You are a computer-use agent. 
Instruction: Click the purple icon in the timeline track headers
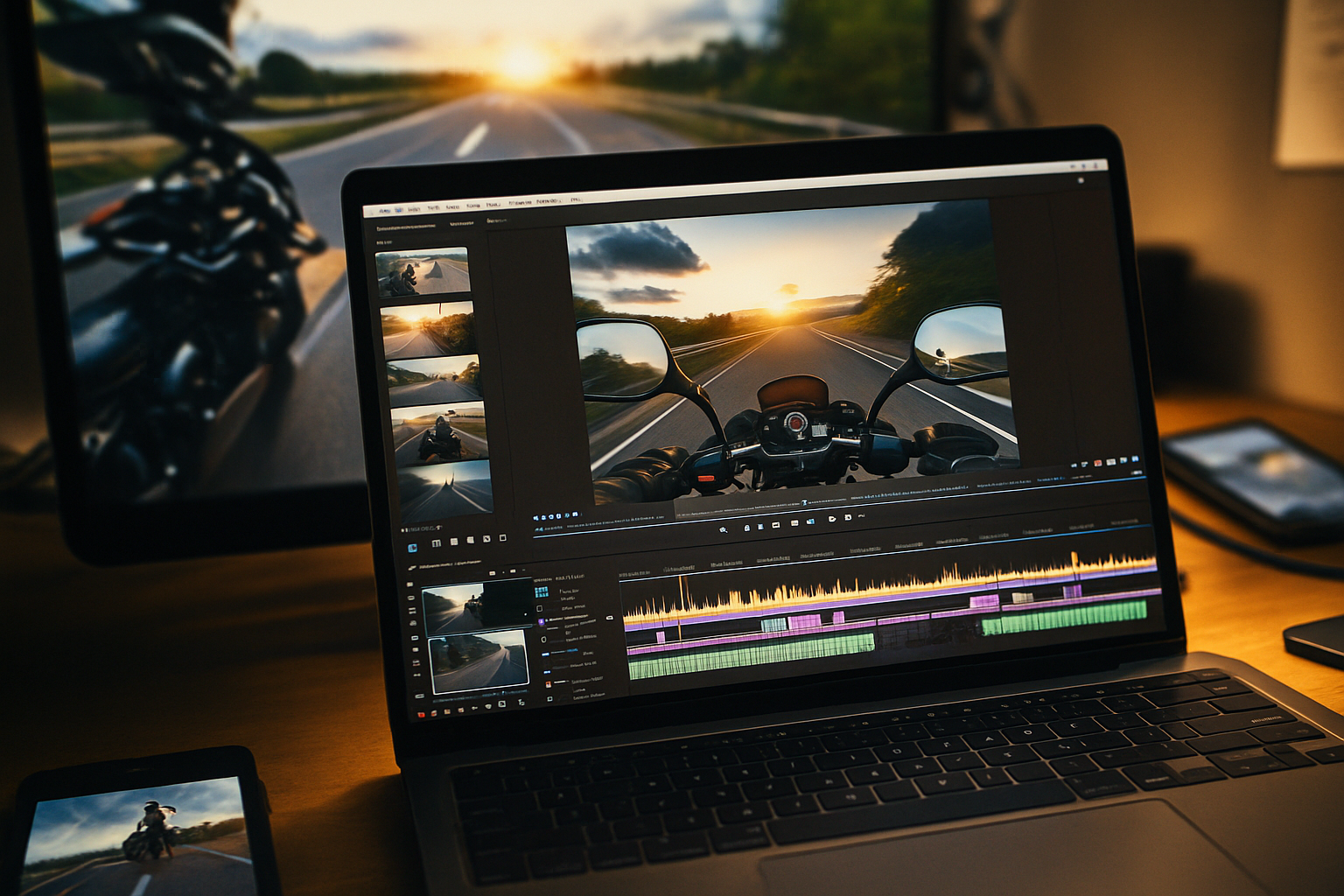point(542,622)
